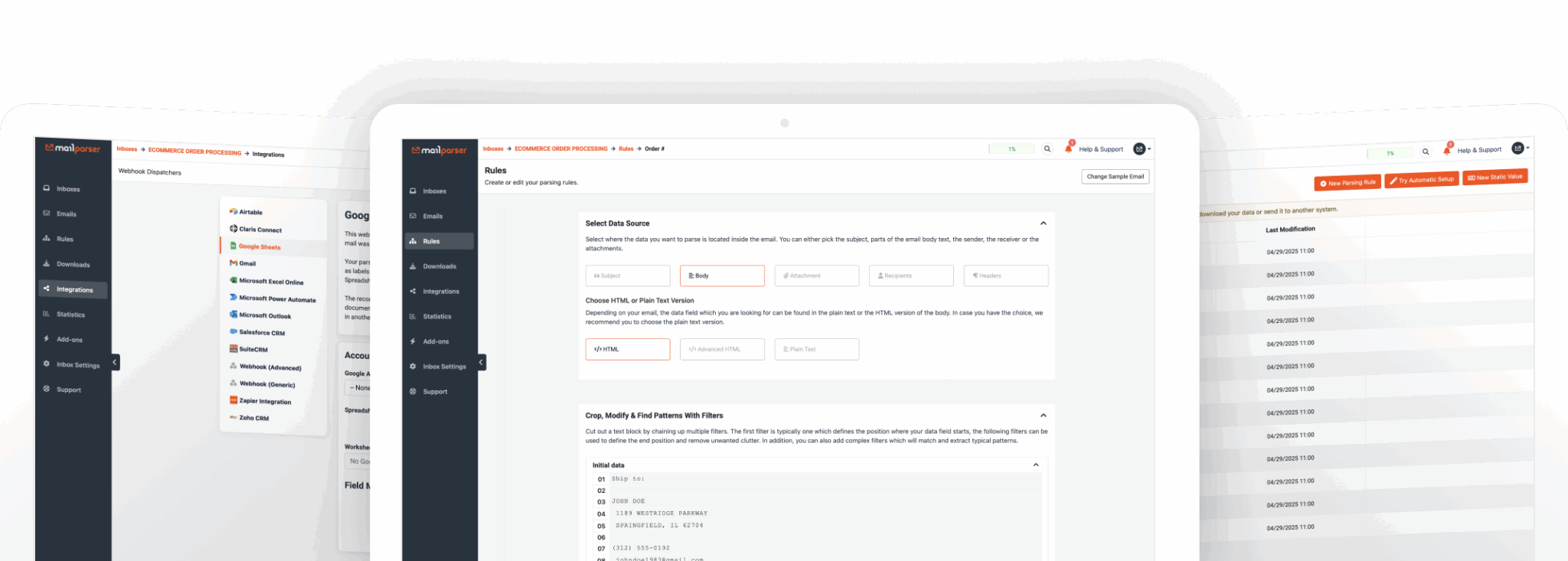
Task: Select Attachment as data source
Action: (817, 276)
